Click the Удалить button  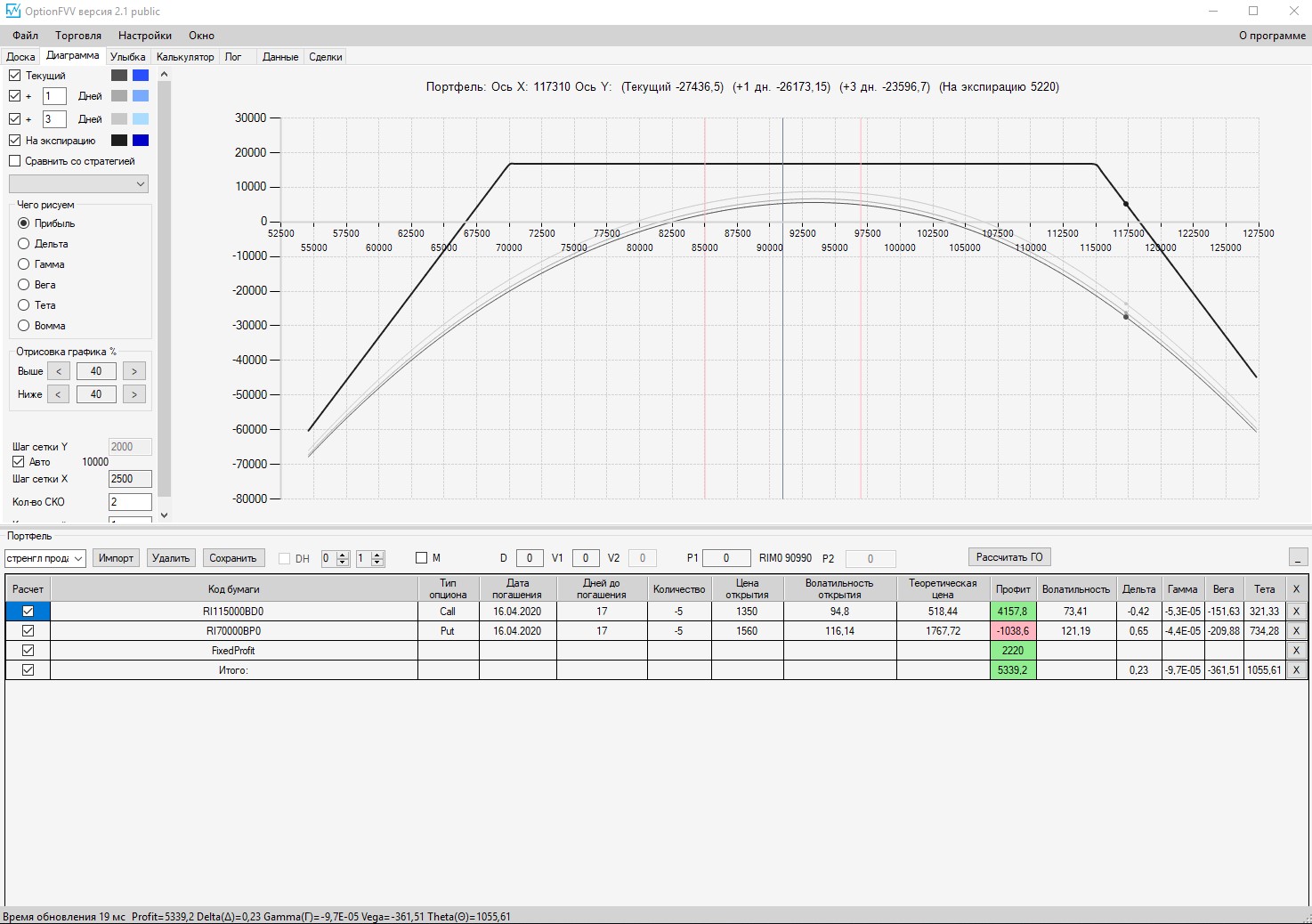point(171,558)
